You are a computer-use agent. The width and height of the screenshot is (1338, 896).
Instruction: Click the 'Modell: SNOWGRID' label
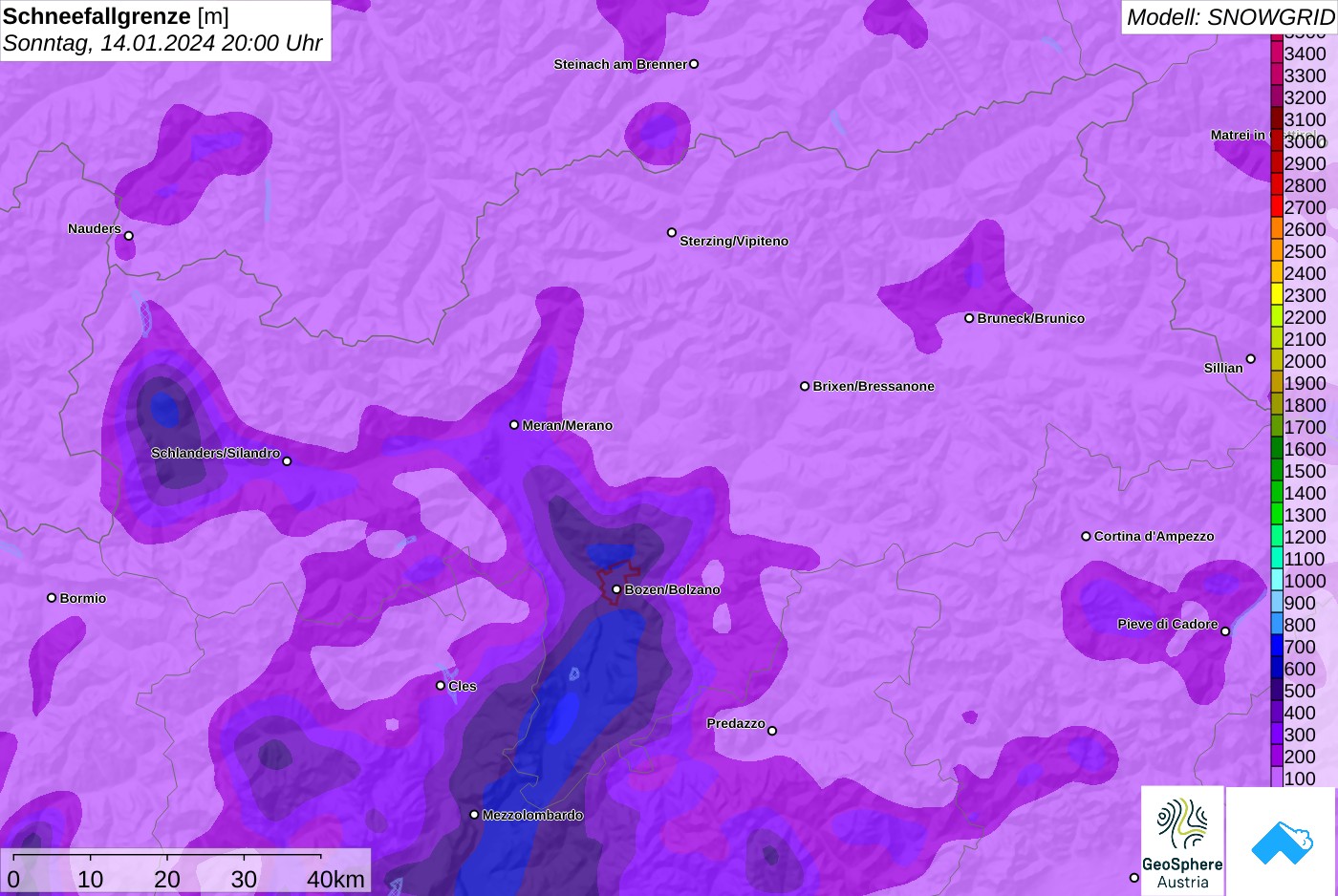[1230, 16]
